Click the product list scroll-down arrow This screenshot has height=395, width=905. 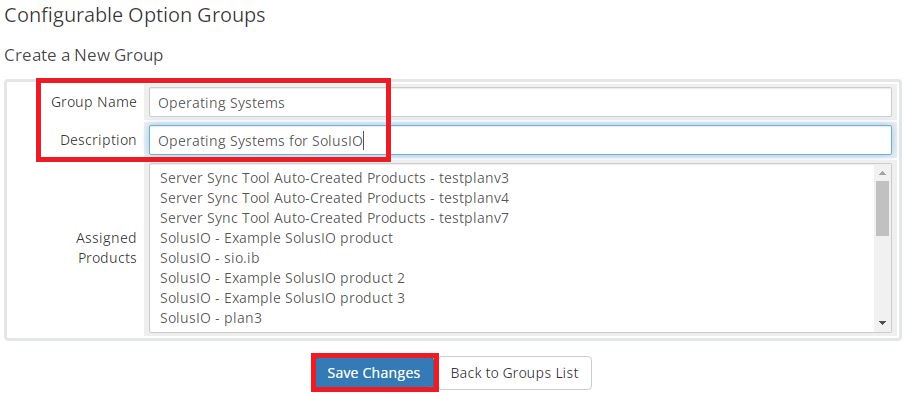tap(882, 323)
